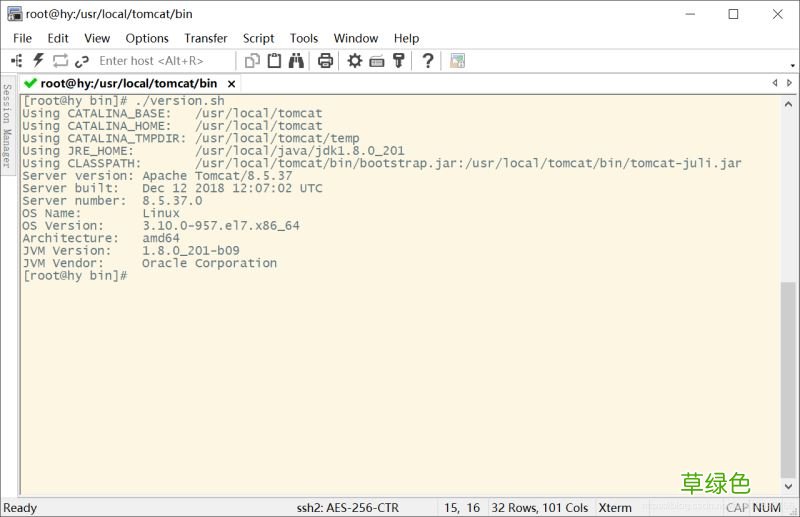Viewport: 800px width, 517px height.
Task: Click the 'OS Version:' output line
Action: click(161, 226)
